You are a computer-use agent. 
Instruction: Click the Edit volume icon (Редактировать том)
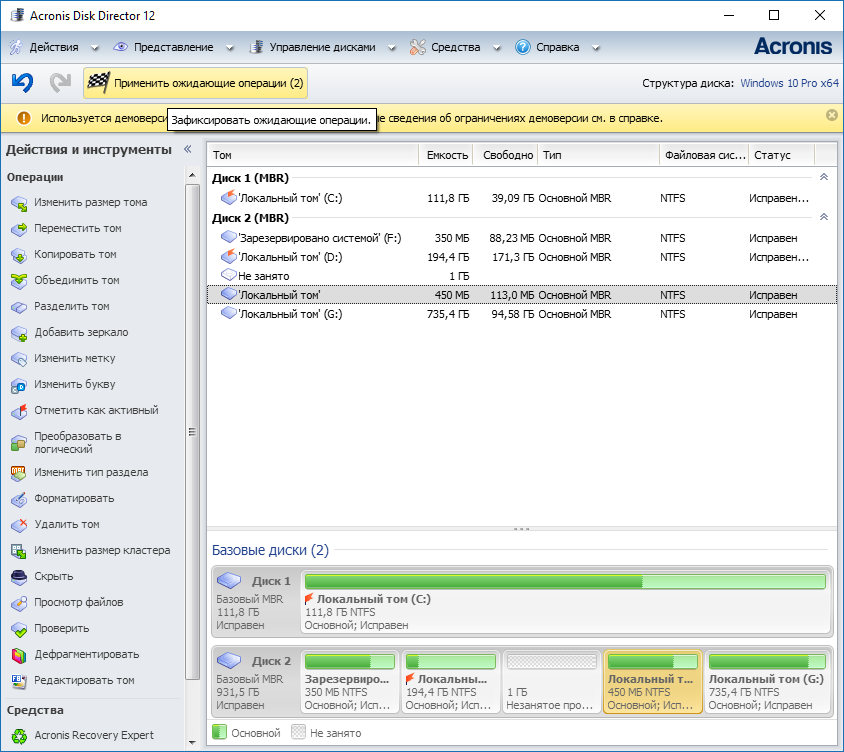[x=19, y=681]
